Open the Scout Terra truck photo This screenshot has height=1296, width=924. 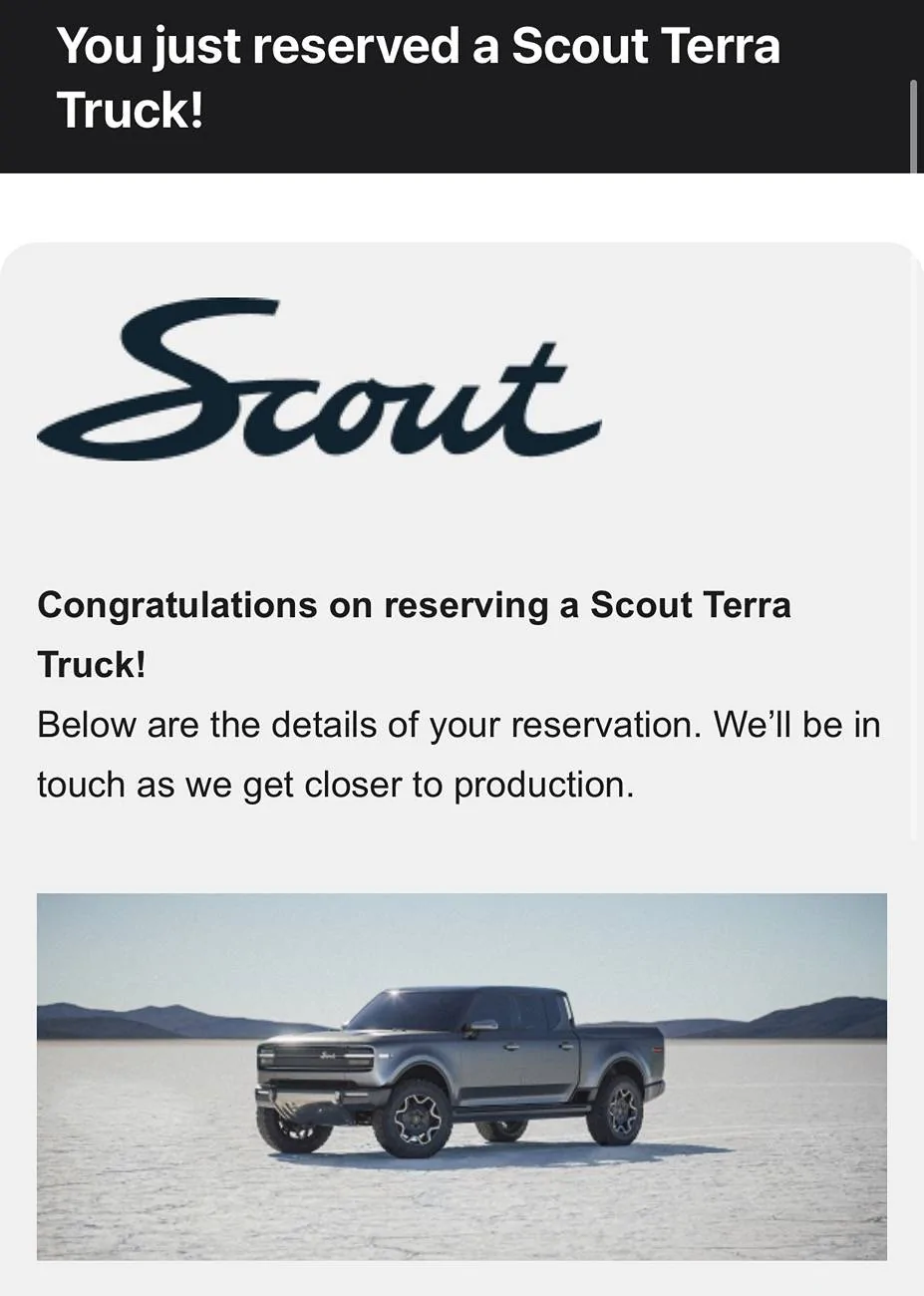click(462, 1076)
